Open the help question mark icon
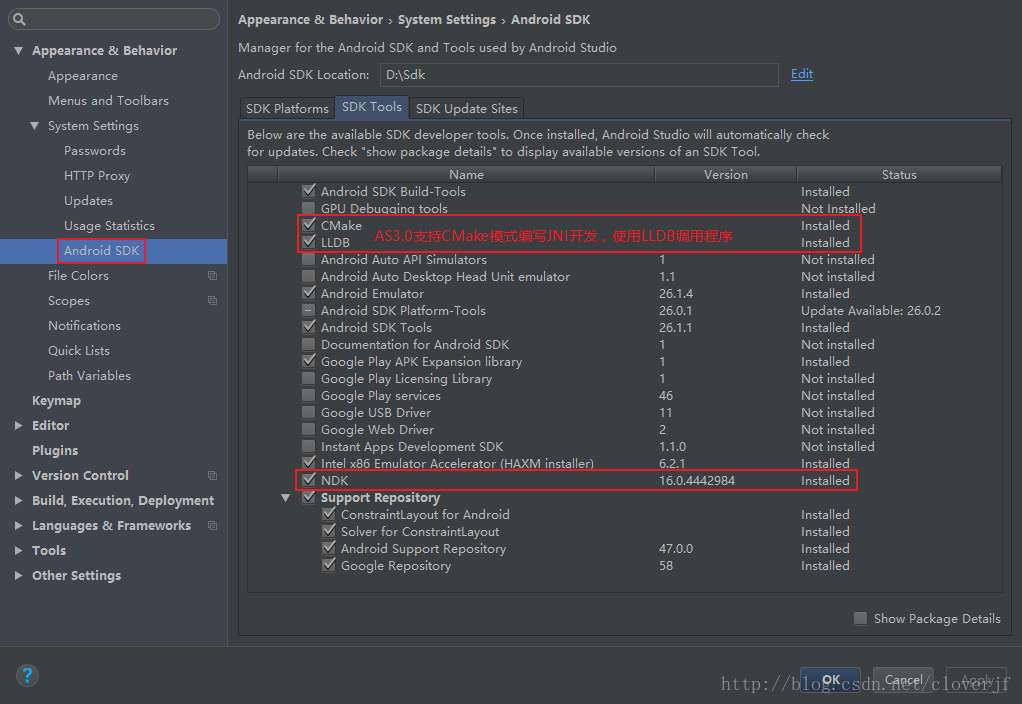 point(27,675)
